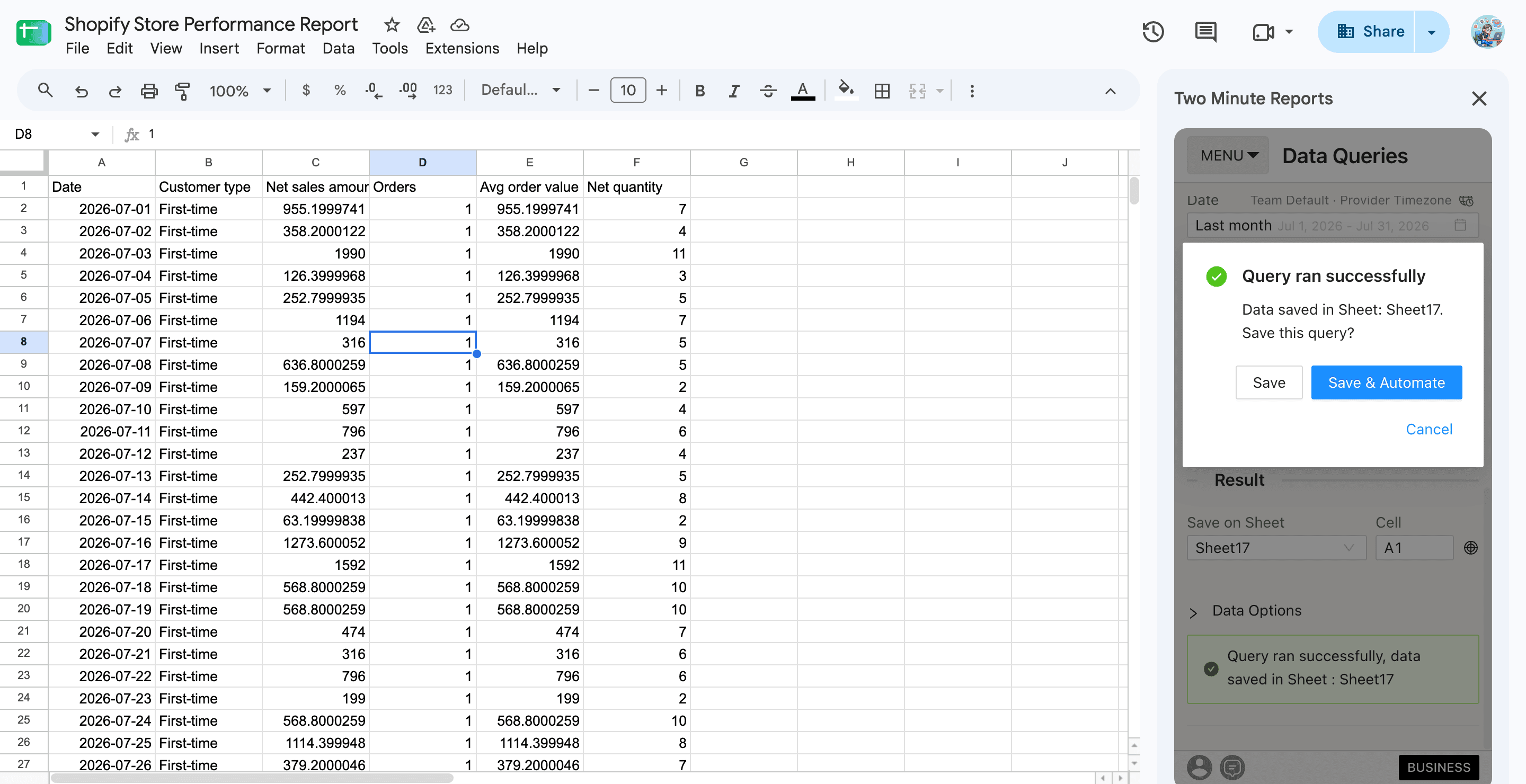Toggle bold formatting
The height and width of the screenshot is (784, 1526).
click(699, 91)
